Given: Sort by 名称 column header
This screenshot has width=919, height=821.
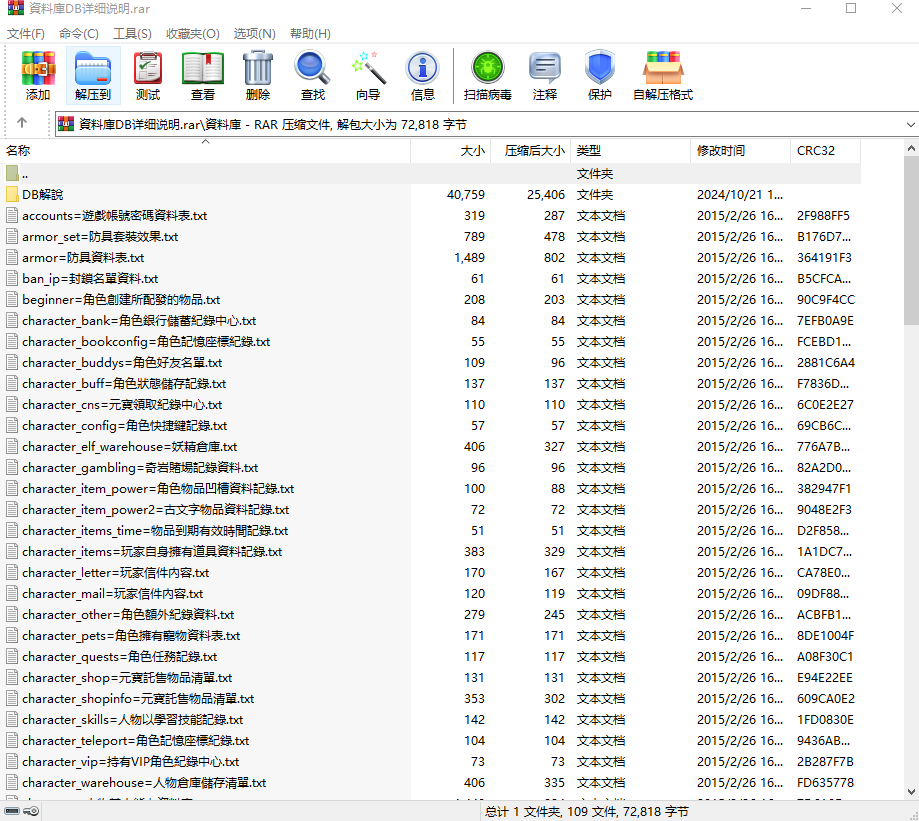Looking at the screenshot, I should pos(205,151).
